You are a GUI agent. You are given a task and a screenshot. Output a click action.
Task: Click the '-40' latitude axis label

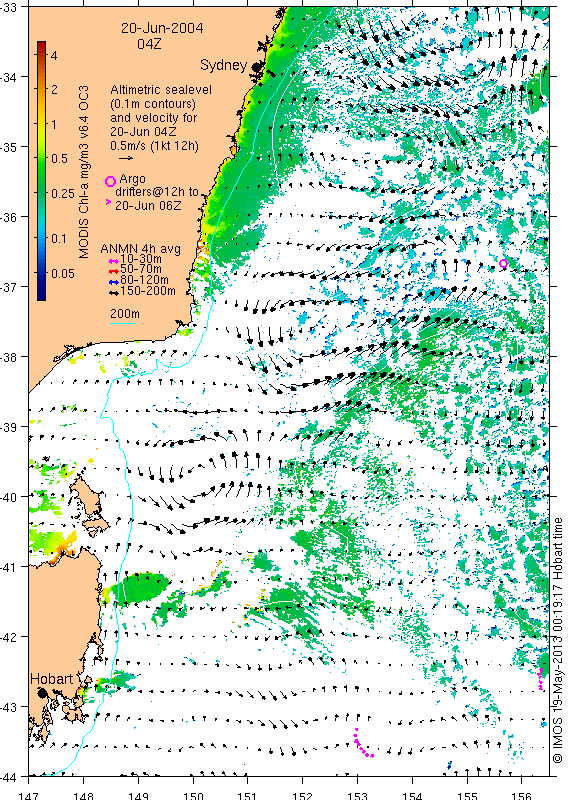click(x=8, y=496)
